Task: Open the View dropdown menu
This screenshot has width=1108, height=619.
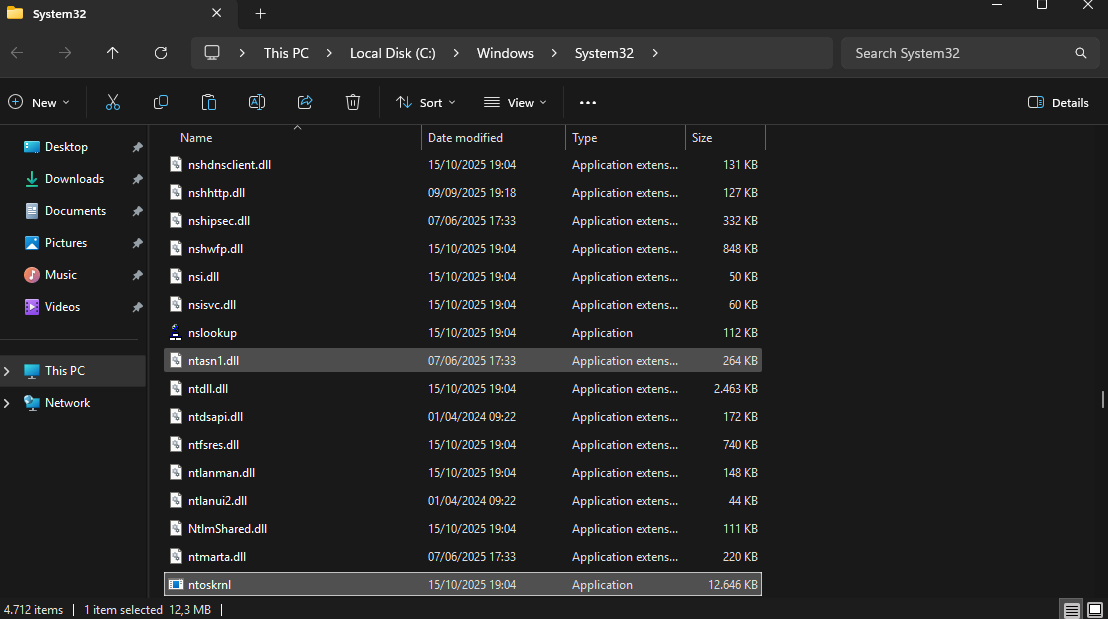Action: [x=515, y=102]
